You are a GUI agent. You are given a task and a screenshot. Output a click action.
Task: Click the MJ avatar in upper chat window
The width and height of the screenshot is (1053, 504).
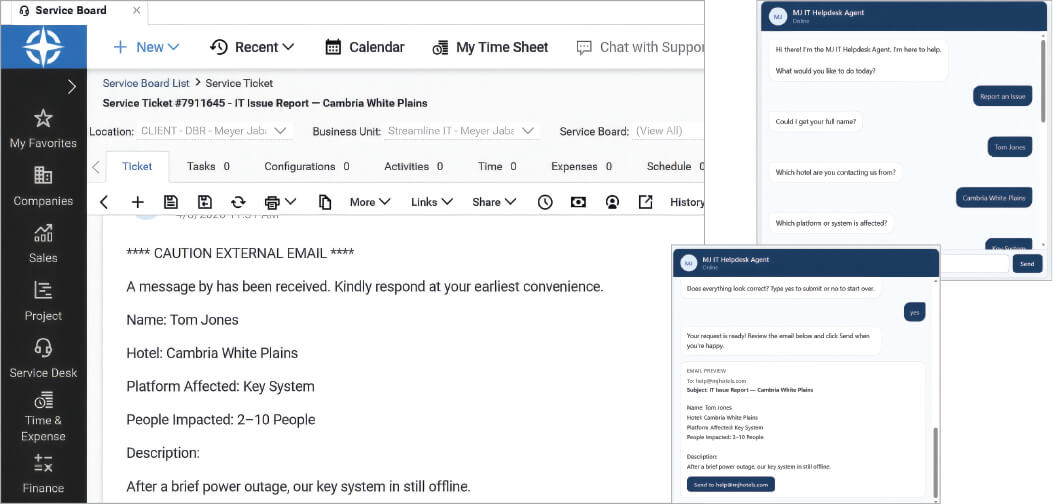778,16
